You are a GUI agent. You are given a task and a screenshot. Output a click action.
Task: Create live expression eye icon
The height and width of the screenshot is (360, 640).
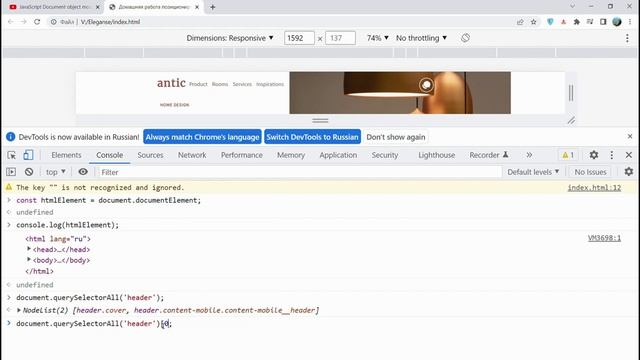pyautogui.click(x=83, y=172)
